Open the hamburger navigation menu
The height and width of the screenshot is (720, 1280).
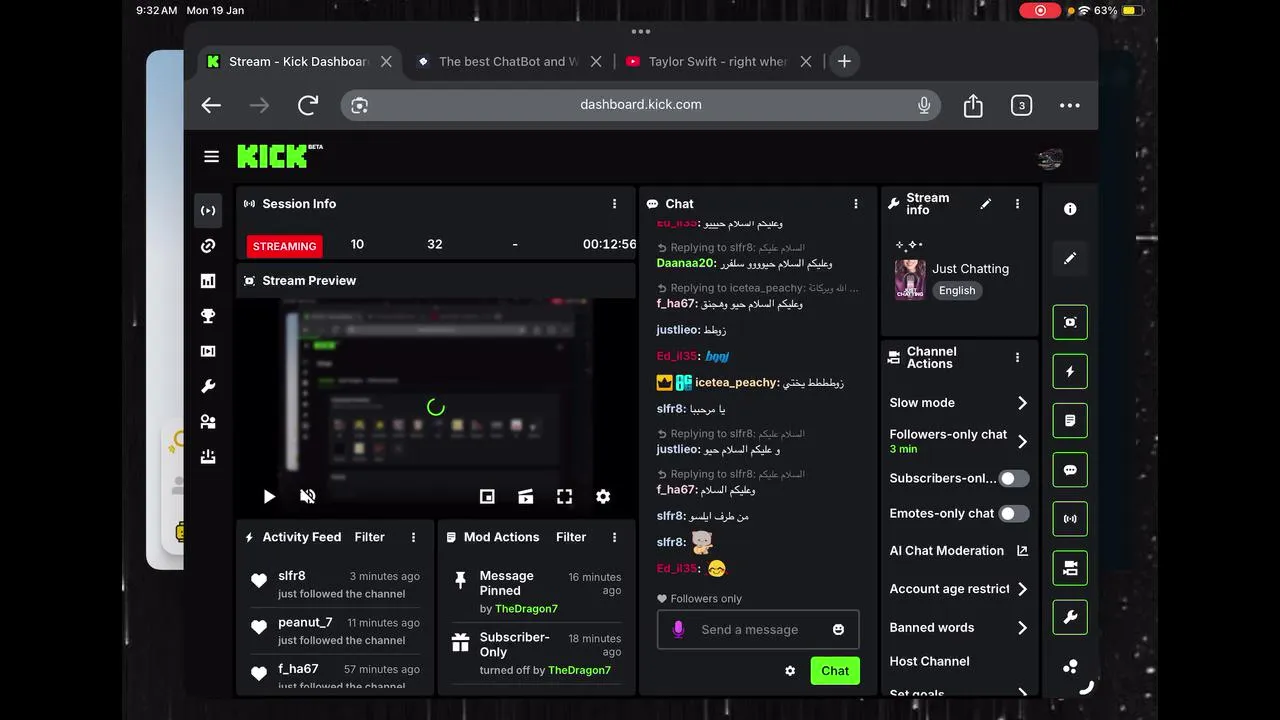click(x=211, y=156)
